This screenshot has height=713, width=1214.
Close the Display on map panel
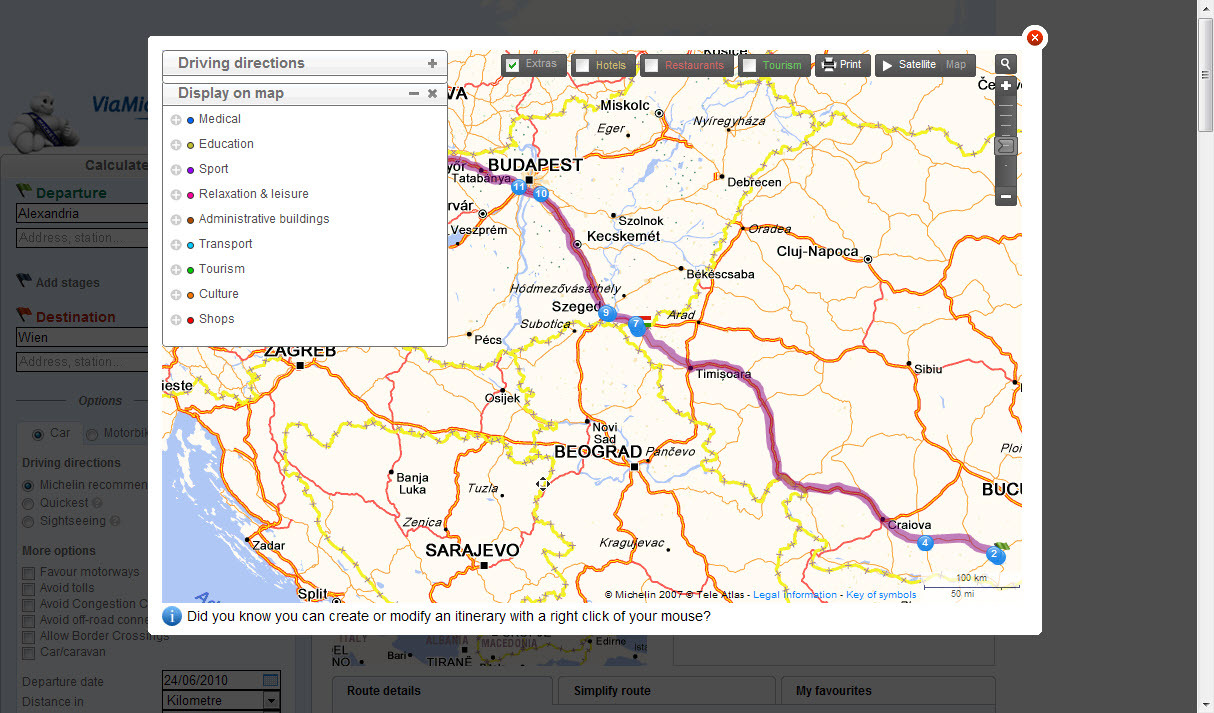tap(433, 93)
